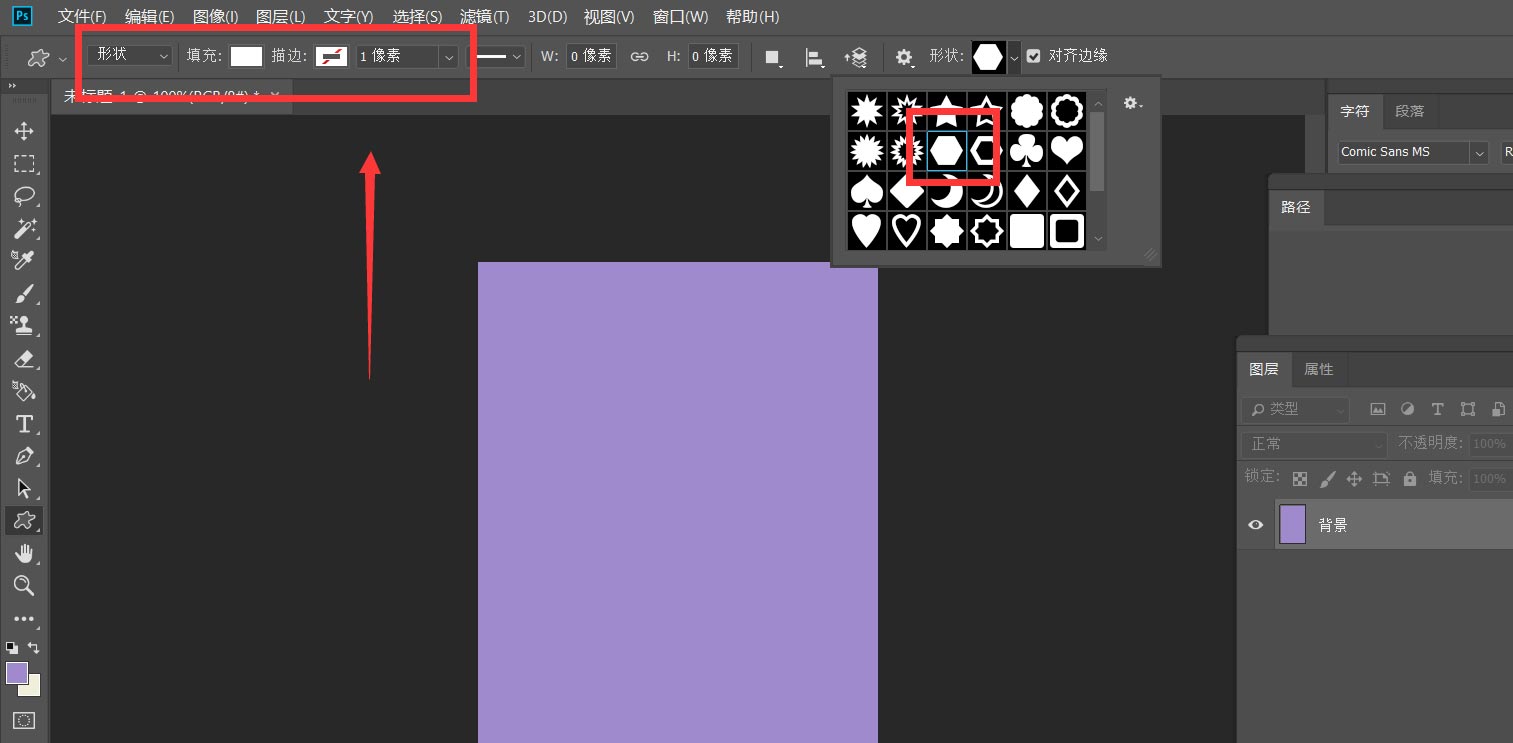The width and height of the screenshot is (1513, 743).
Task: Click the purple foreground color swatch
Action: 17,673
